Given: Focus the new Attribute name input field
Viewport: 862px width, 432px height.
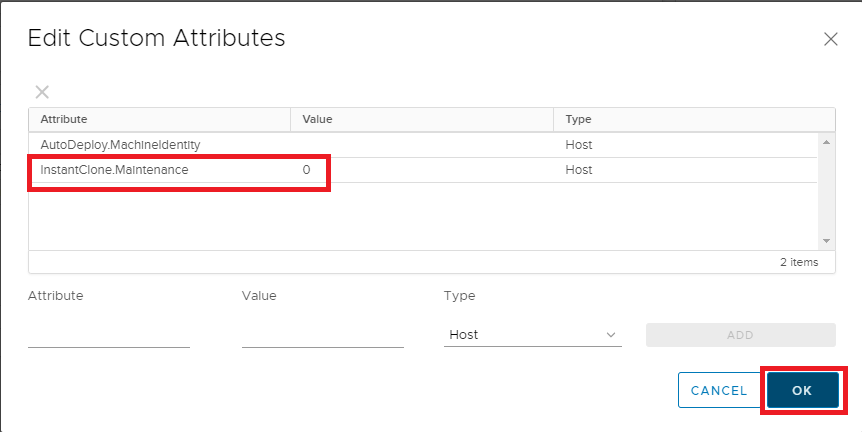Looking at the screenshot, I should [108, 335].
